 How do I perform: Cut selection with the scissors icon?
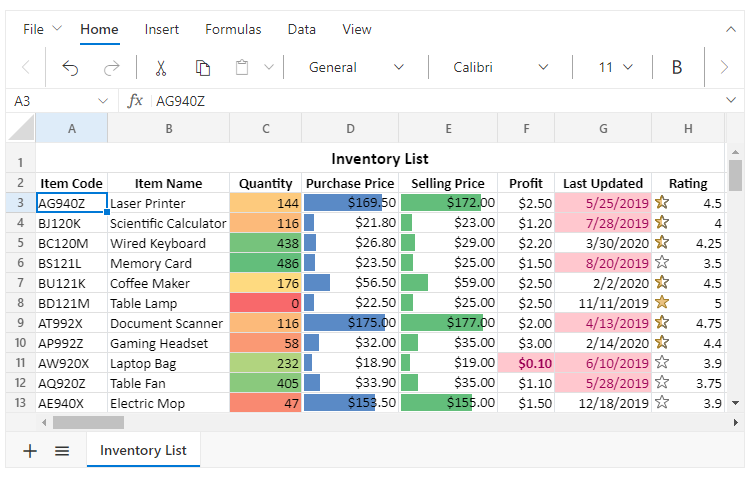(x=160, y=68)
